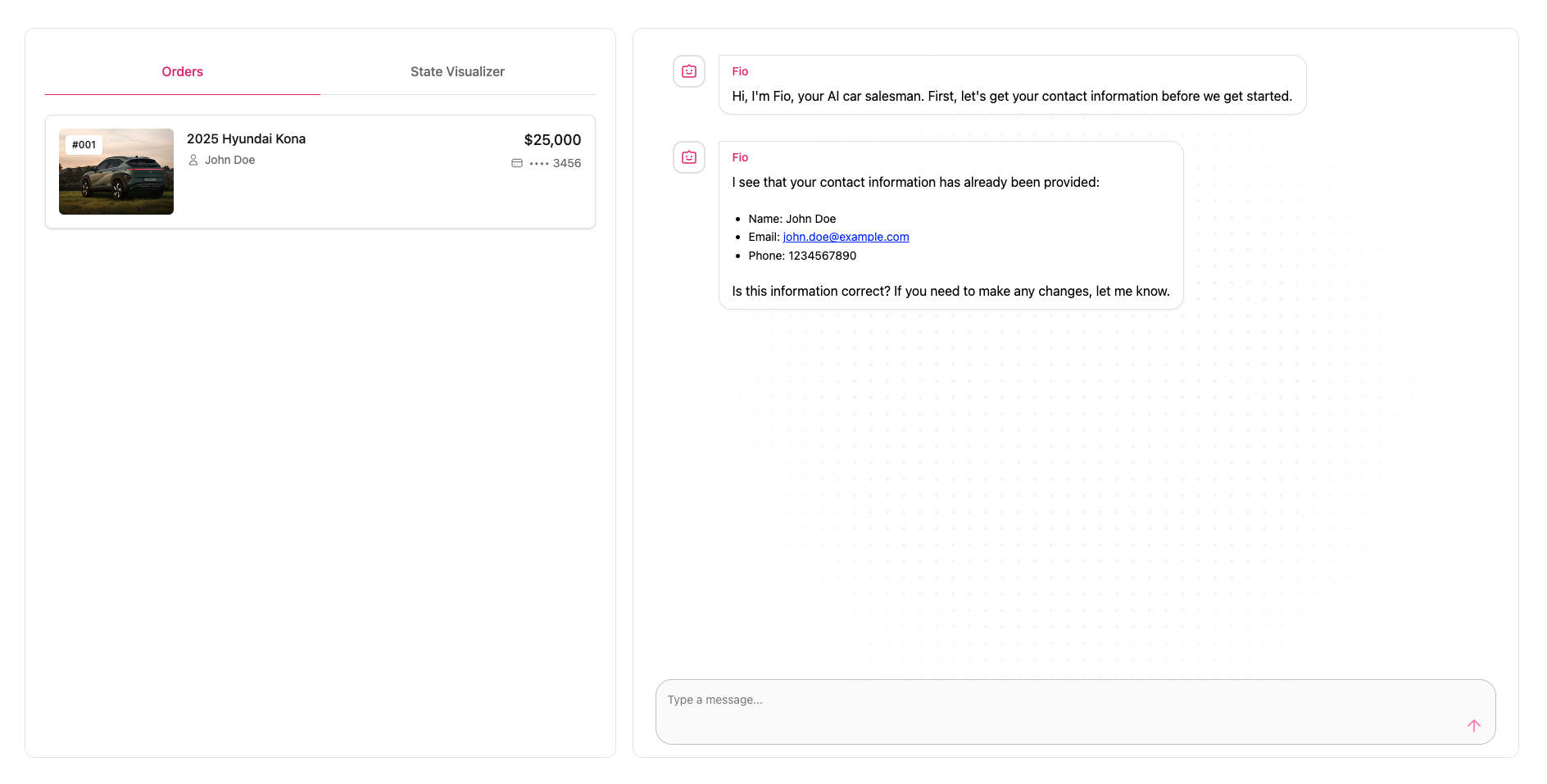Click the "Is this information correct?" question text
1547x784 pixels.
tap(950, 291)
